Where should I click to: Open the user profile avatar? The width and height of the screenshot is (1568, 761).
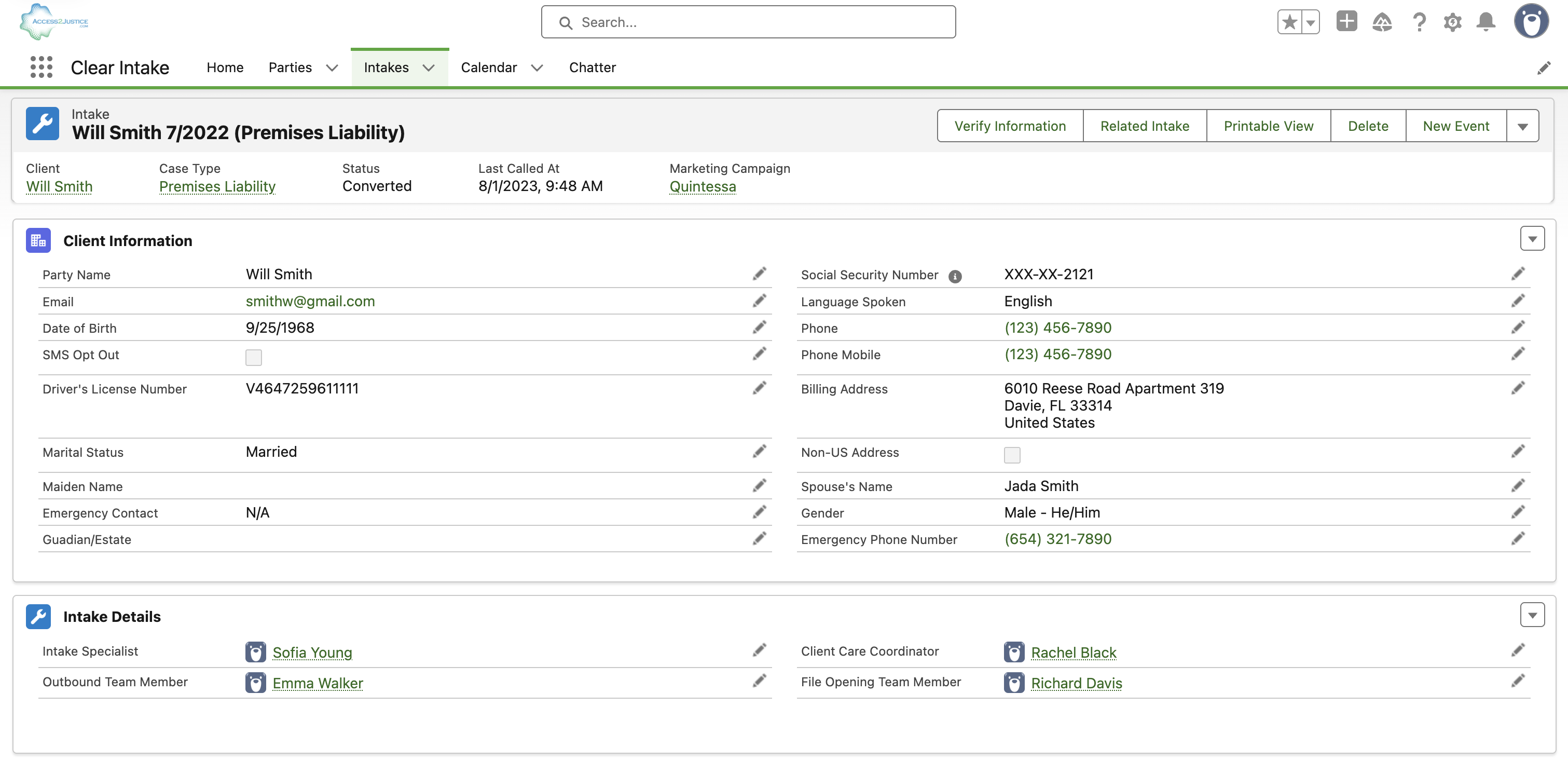pos(1531,22)
